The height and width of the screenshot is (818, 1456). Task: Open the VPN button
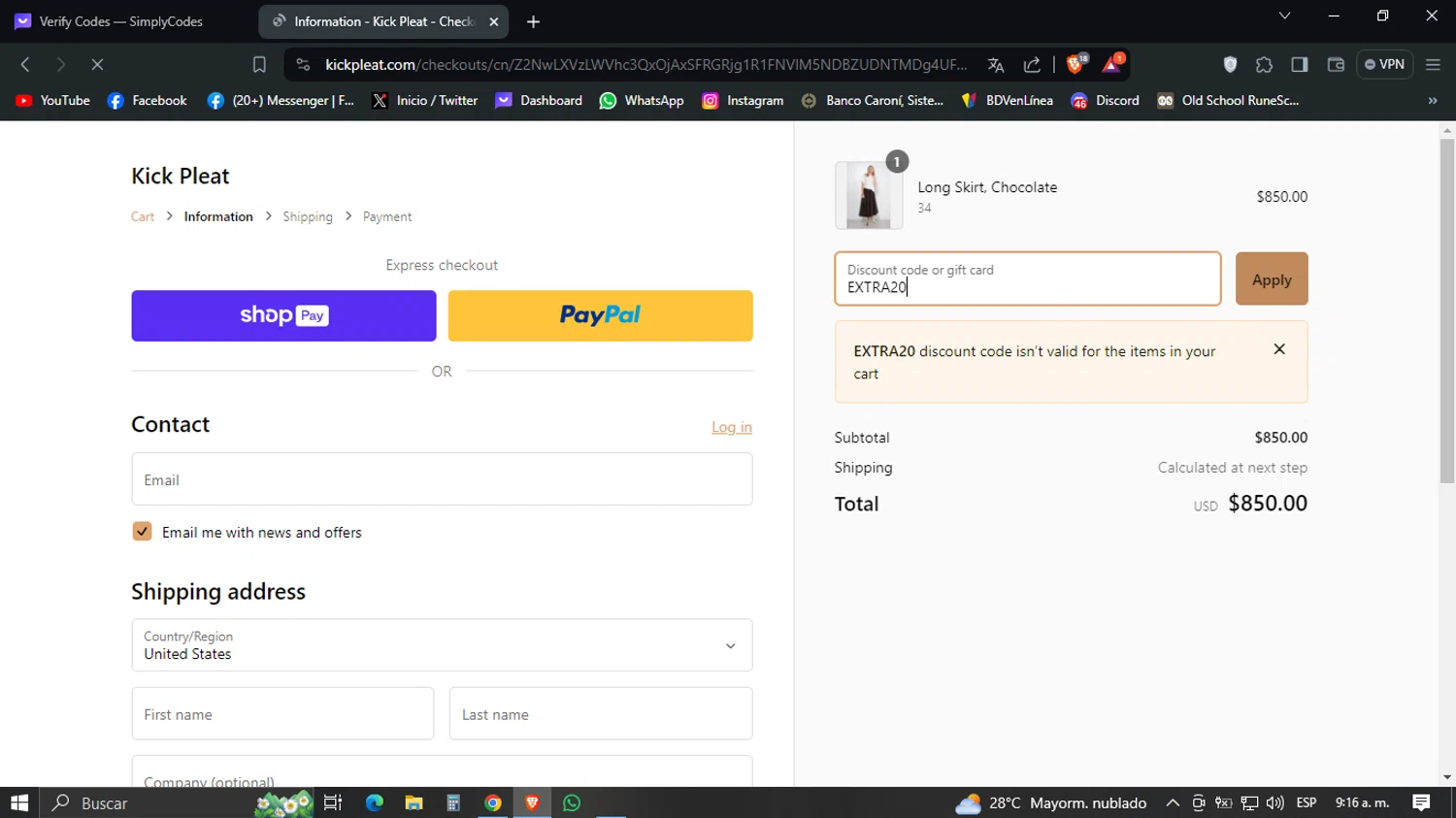[x=1384, y=64]
